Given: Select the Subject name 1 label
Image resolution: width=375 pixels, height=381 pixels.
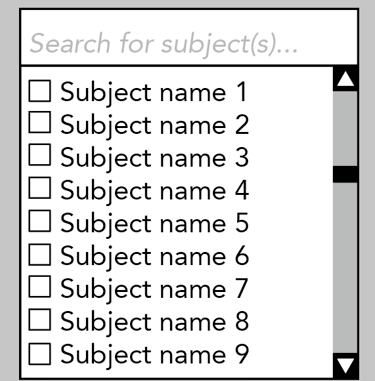Looking at the screenshot, I should (154, 93).
